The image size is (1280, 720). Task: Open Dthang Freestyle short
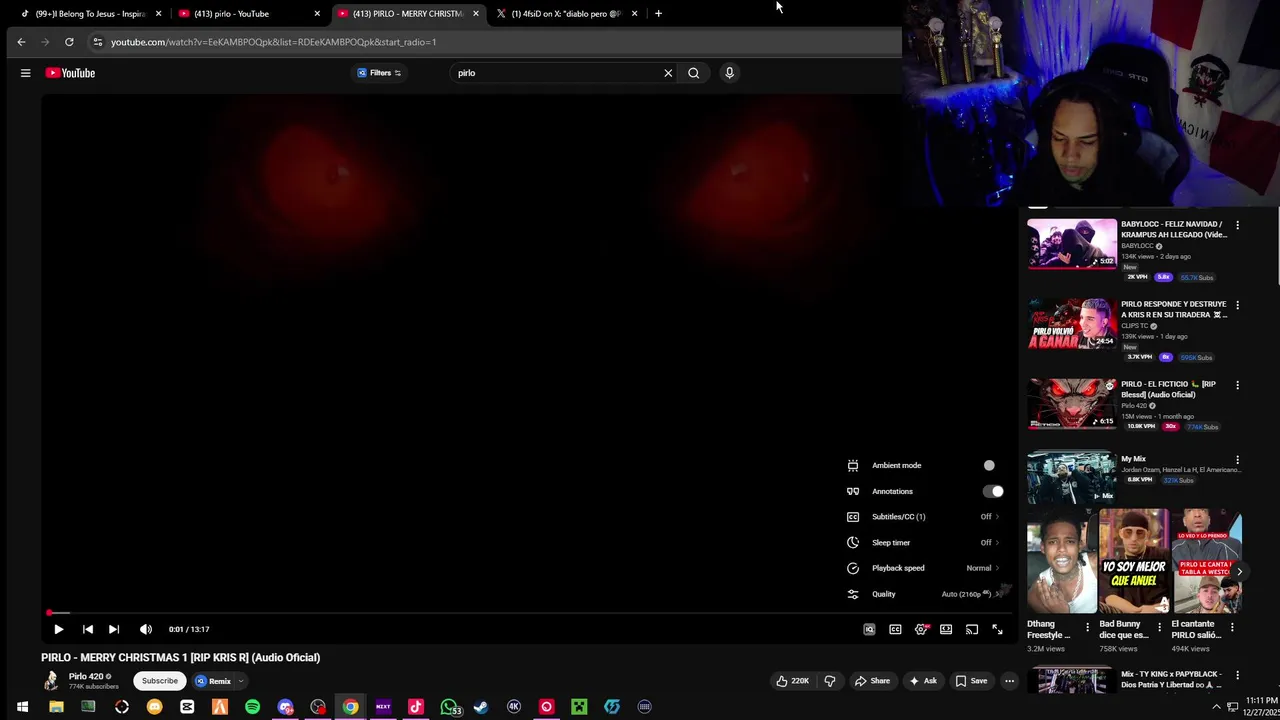1061,561
